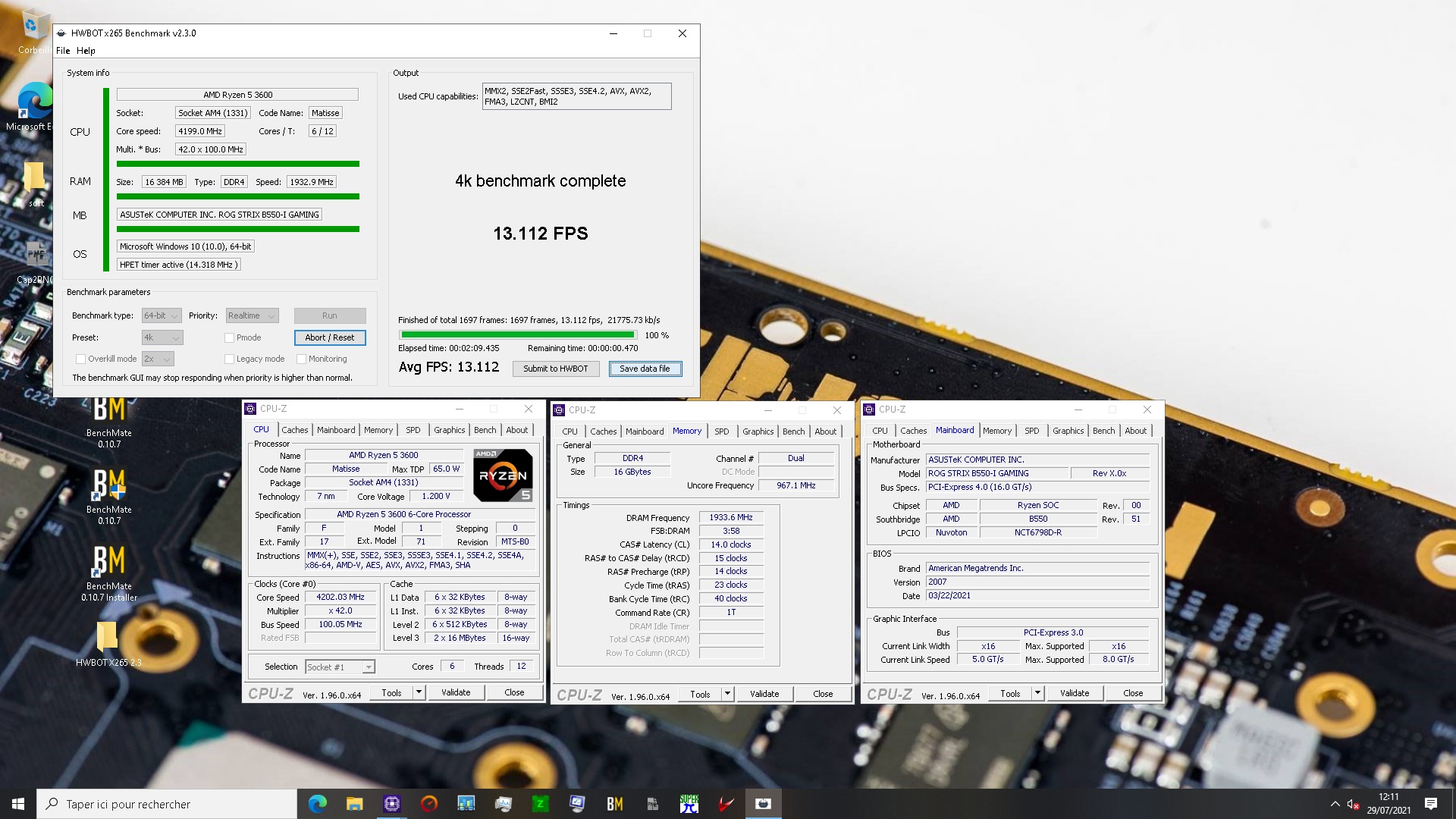Click the Tools button in the CPU tab window
The height and width of the screenshot is (819, 1456).
tap(391, 692)
